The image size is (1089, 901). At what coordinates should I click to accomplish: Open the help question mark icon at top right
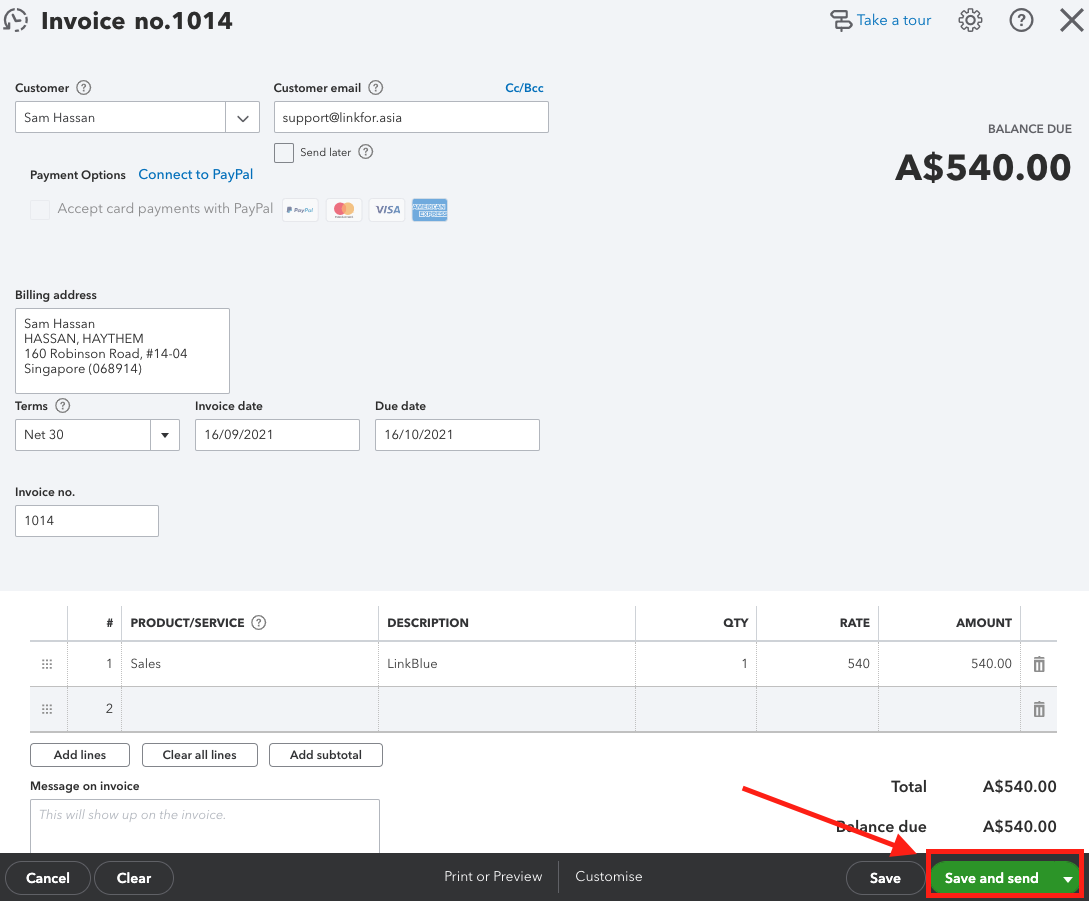point(1021,20)
